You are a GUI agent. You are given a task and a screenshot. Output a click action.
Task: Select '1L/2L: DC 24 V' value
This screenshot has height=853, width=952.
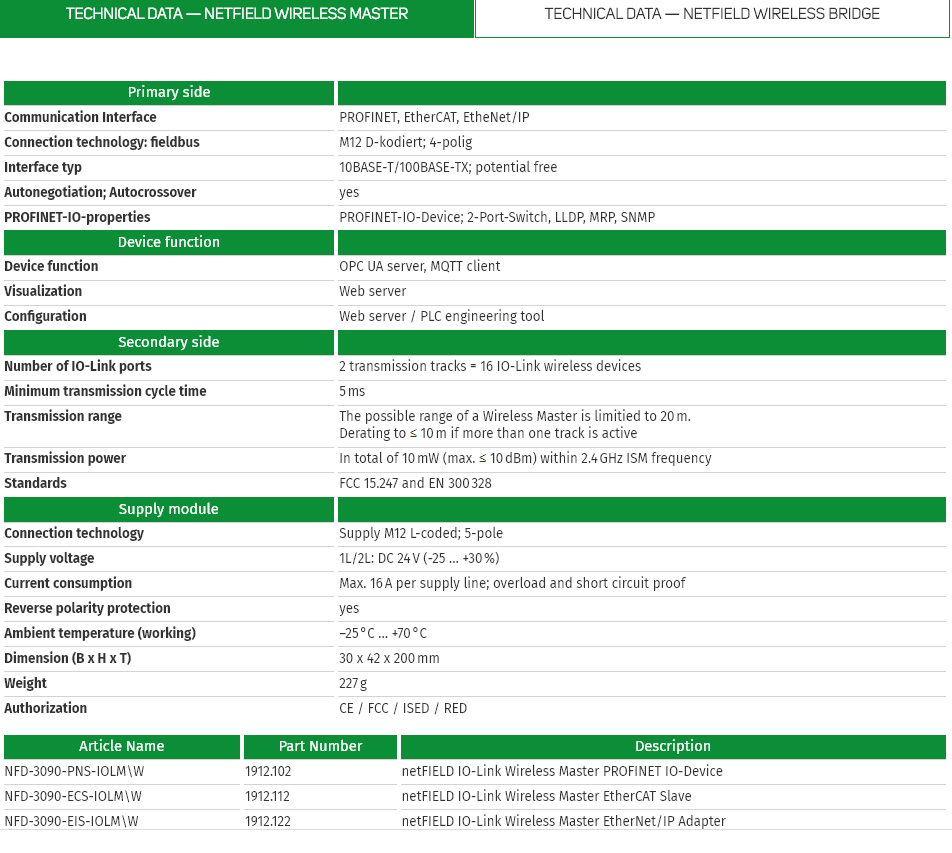coord(419,559)
